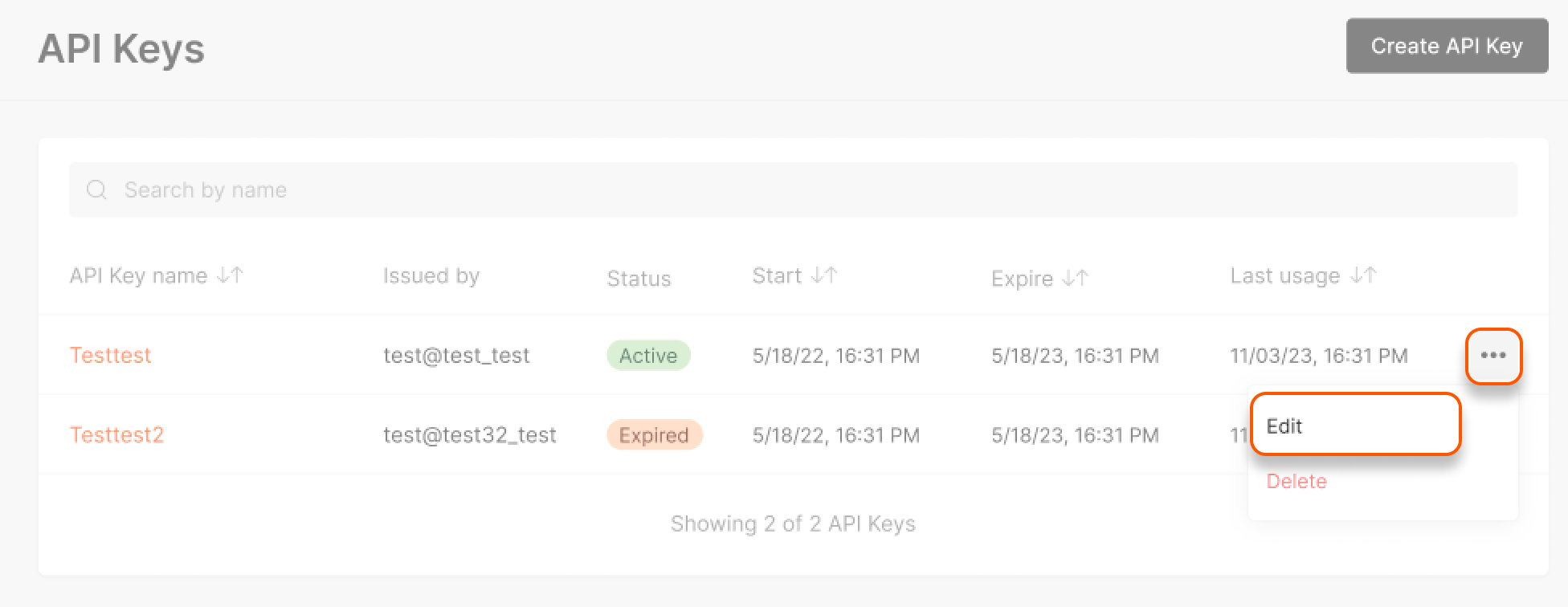Click the Issued by column header
Screen dimensions: 1568x607
click(x=431, y=275)
